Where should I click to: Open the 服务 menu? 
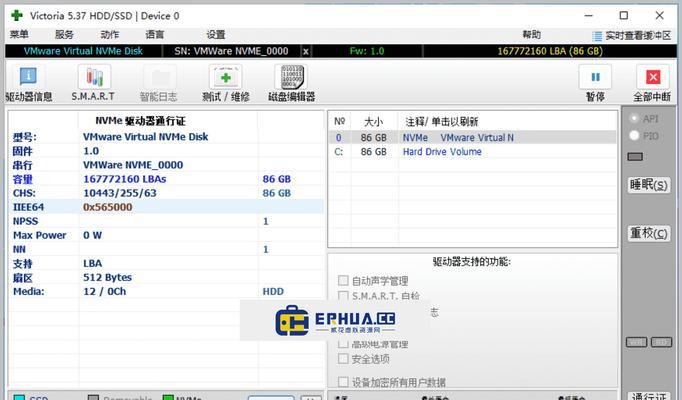[64, 34]
